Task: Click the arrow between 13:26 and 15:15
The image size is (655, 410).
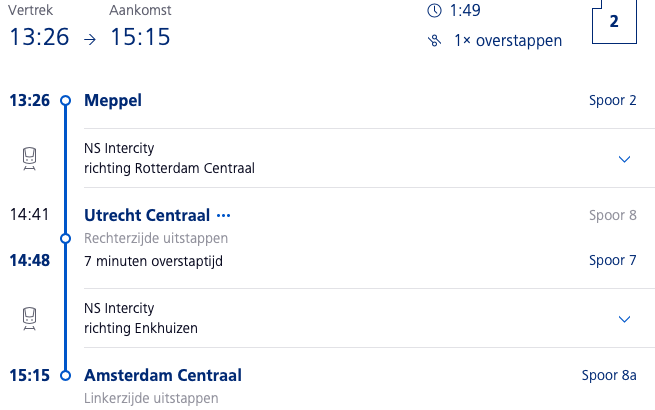Action: click(90, 39)
